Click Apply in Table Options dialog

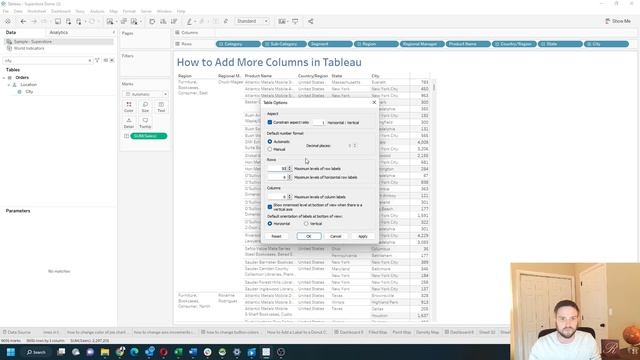[x=362, y=236]
